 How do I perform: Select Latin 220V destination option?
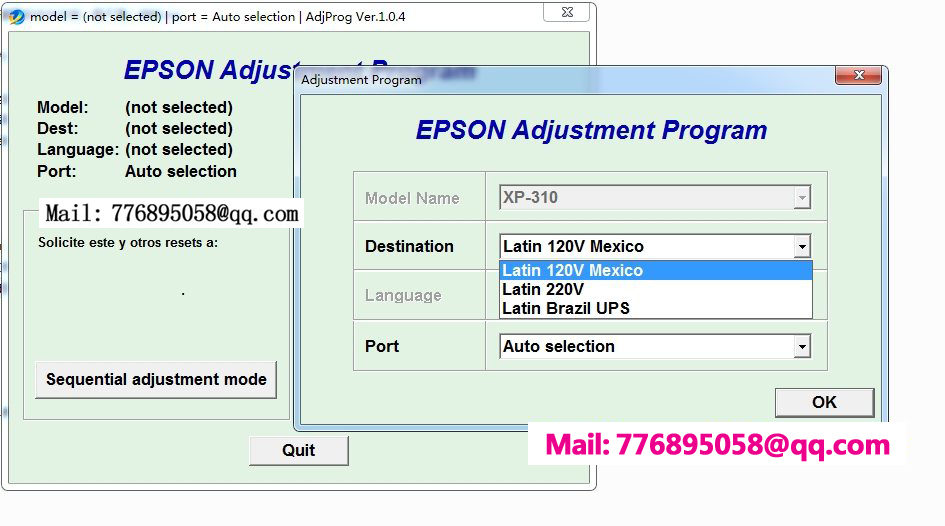(x=656, y=289)
